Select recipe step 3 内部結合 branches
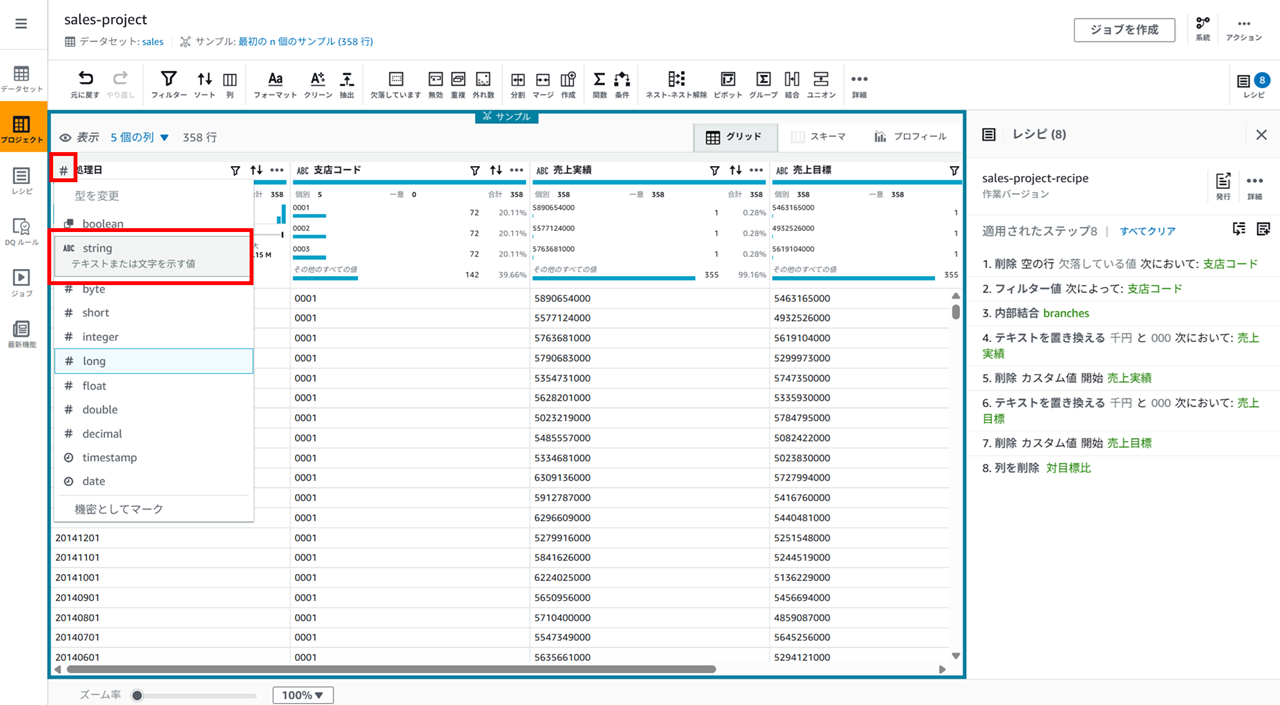 (x=1035, y=313)
